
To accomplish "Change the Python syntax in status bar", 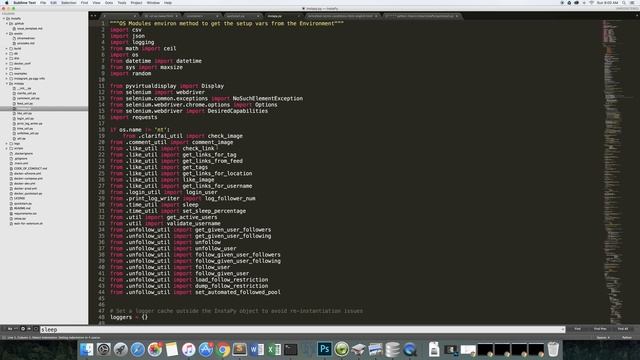I will coord(627,338).
